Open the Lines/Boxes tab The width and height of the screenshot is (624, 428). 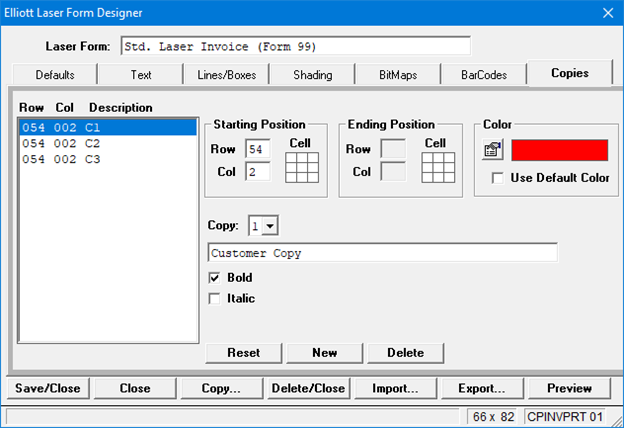pos(226,75)
